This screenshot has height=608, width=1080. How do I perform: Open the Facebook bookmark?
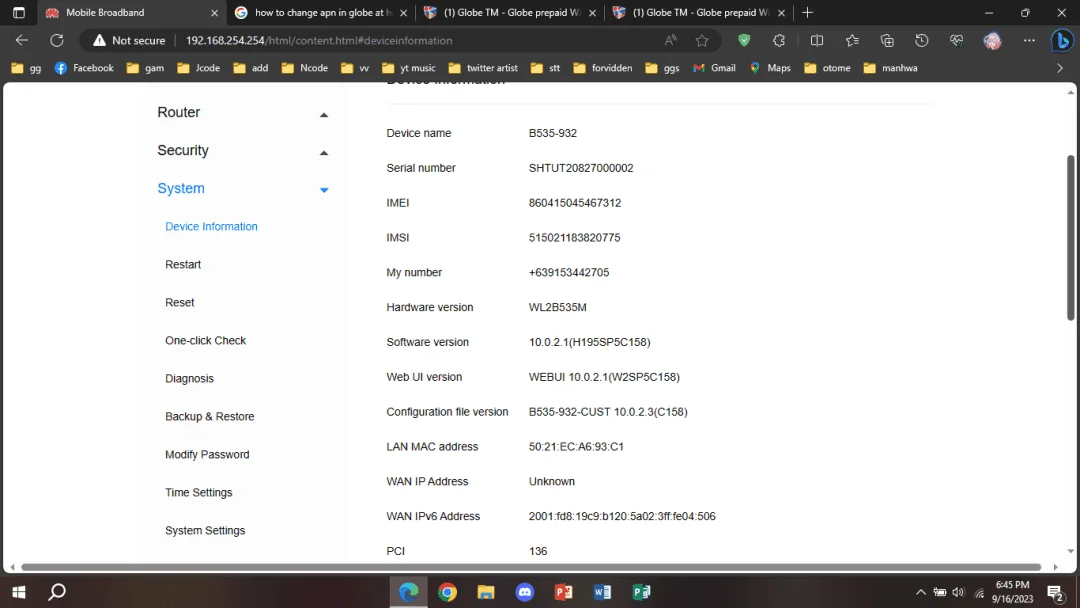(x=84, y=68)
